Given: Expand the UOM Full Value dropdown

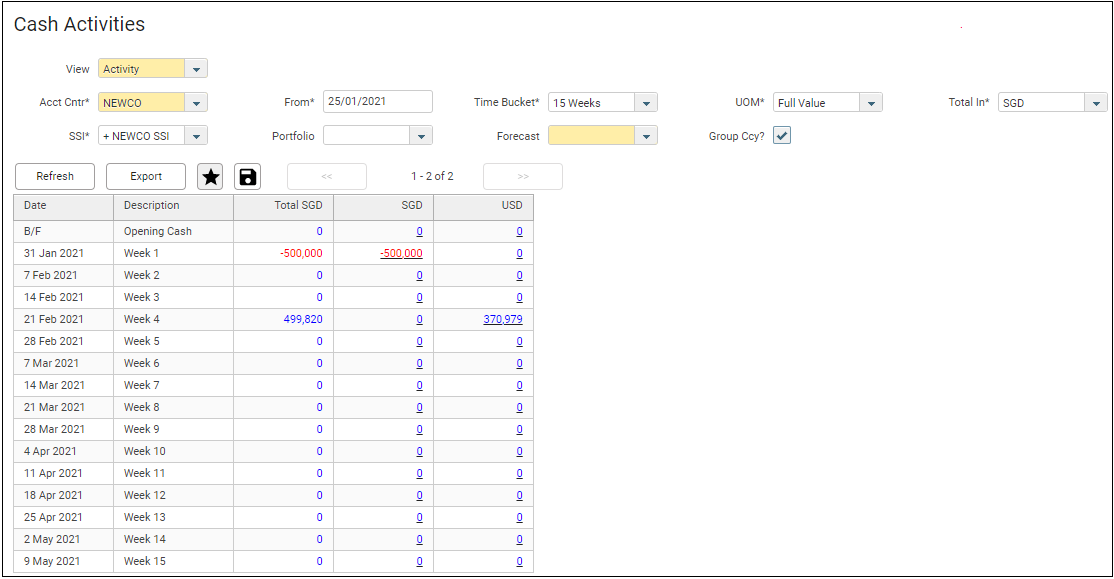Looking at the screenshot, I should click(871, 103).
